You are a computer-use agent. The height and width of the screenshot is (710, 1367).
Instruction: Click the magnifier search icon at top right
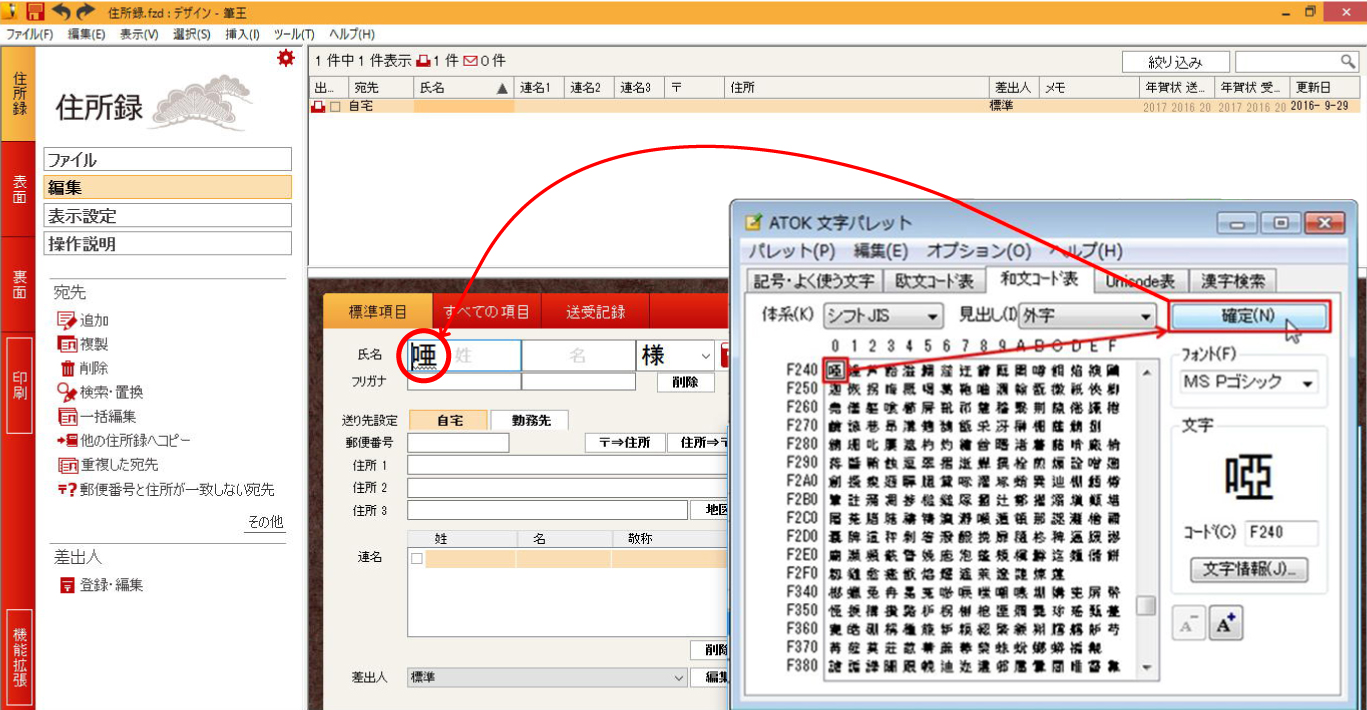[x=1349, y=62]
